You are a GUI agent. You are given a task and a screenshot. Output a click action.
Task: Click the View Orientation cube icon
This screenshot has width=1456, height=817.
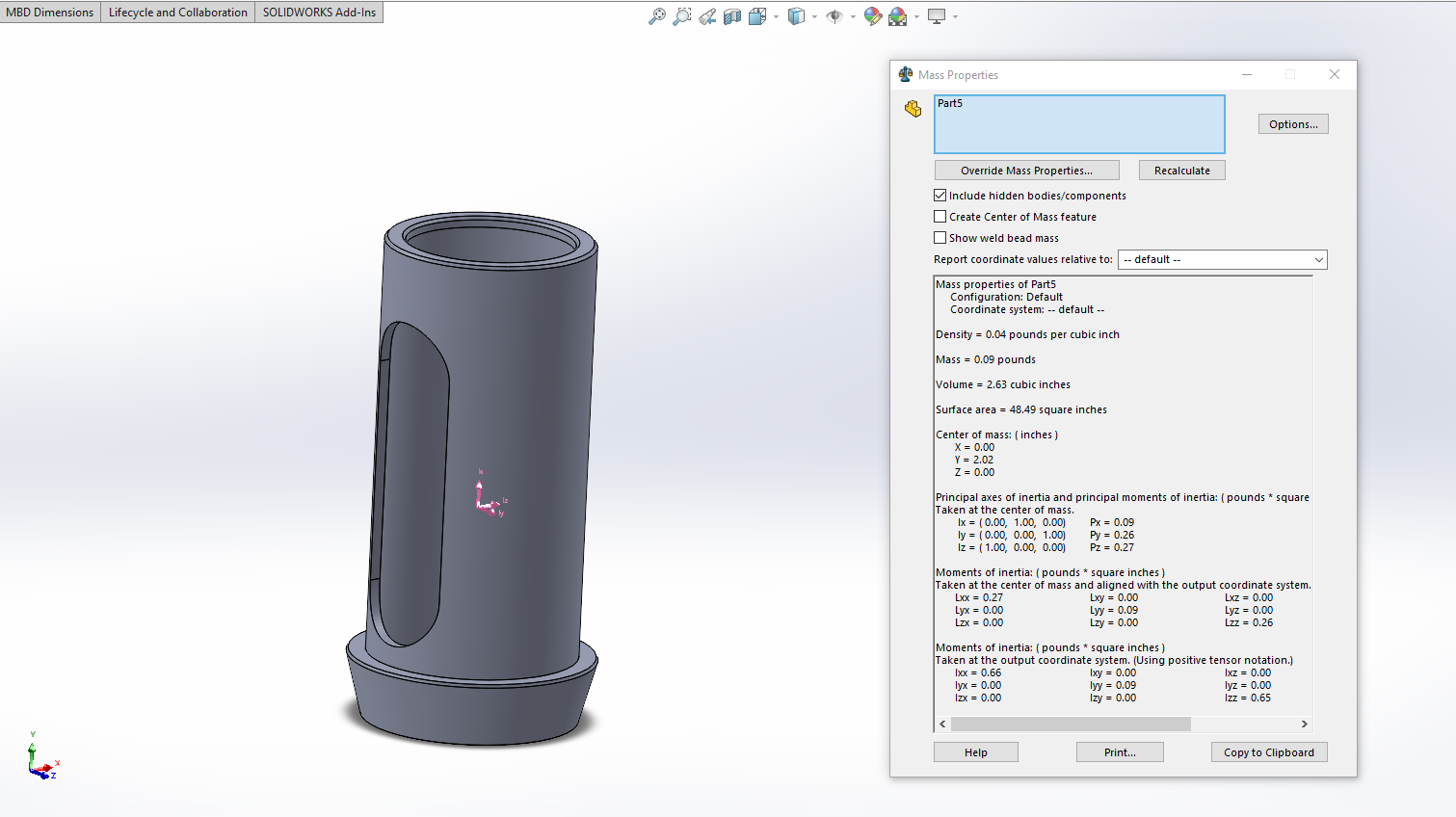click(x=757, y=16)
